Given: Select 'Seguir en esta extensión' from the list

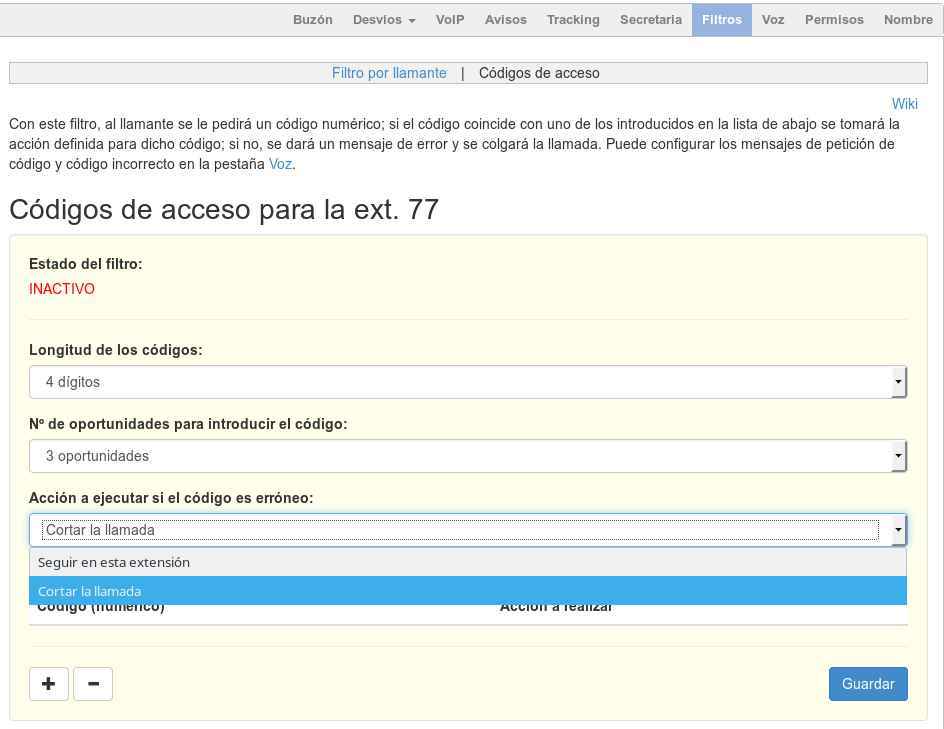Looking at the screenshot, I should coord(113,562).
